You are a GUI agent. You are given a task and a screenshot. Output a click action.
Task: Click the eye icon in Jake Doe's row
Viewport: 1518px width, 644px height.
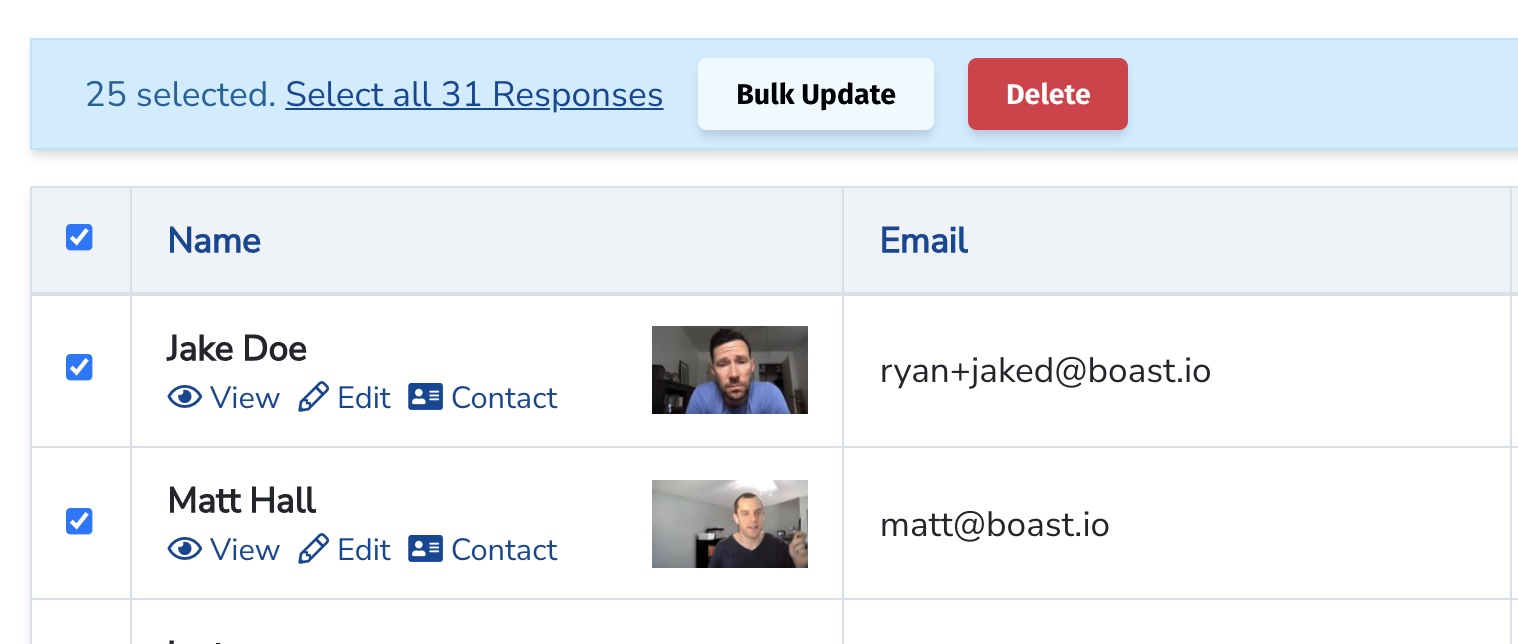pos(184,398)
